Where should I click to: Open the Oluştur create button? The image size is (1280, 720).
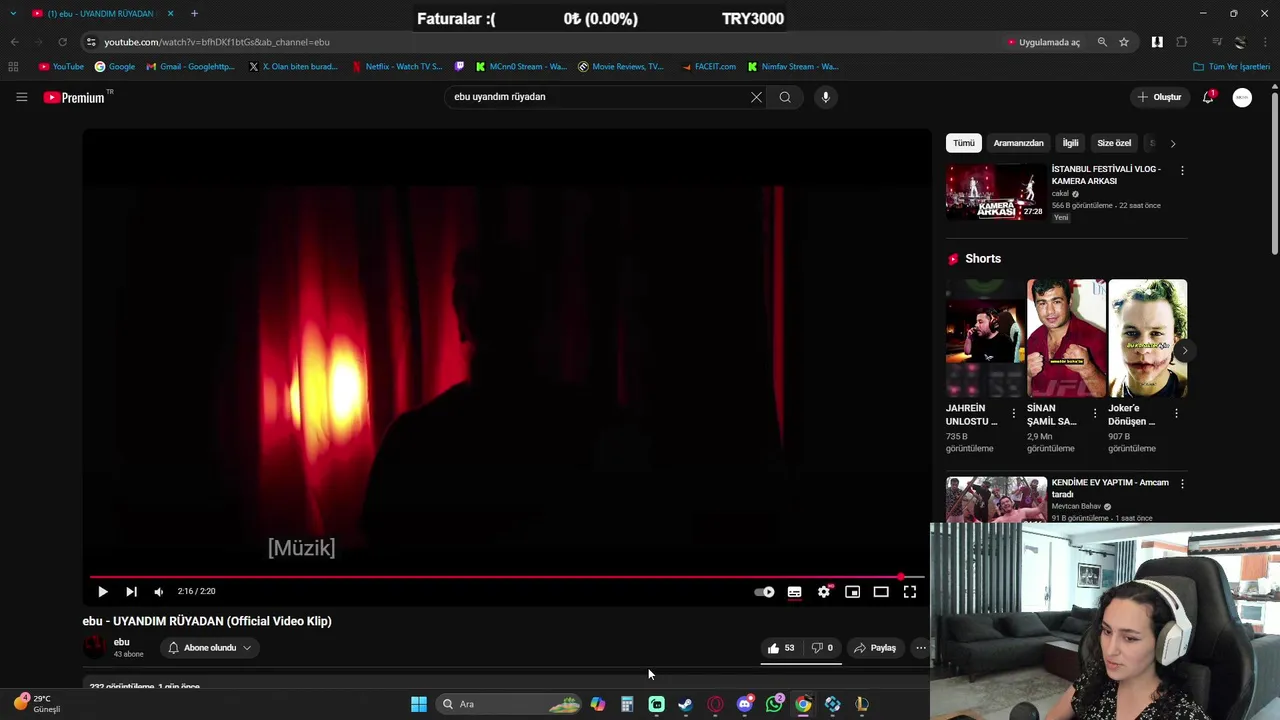click(1160, 97)
